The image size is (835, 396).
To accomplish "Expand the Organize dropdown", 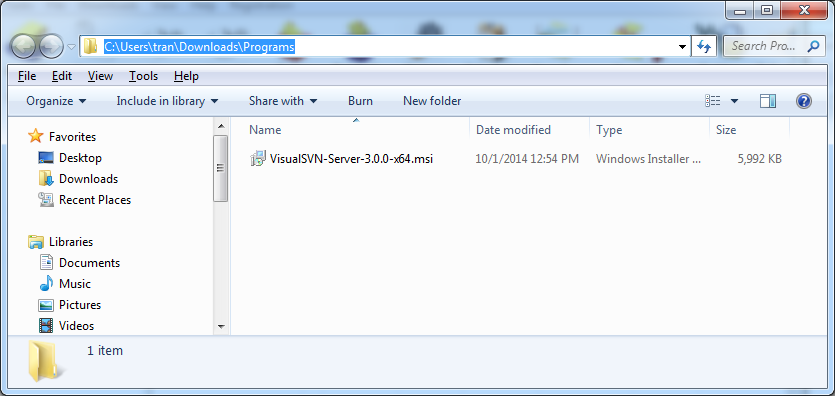I will (x=56, y=101).
